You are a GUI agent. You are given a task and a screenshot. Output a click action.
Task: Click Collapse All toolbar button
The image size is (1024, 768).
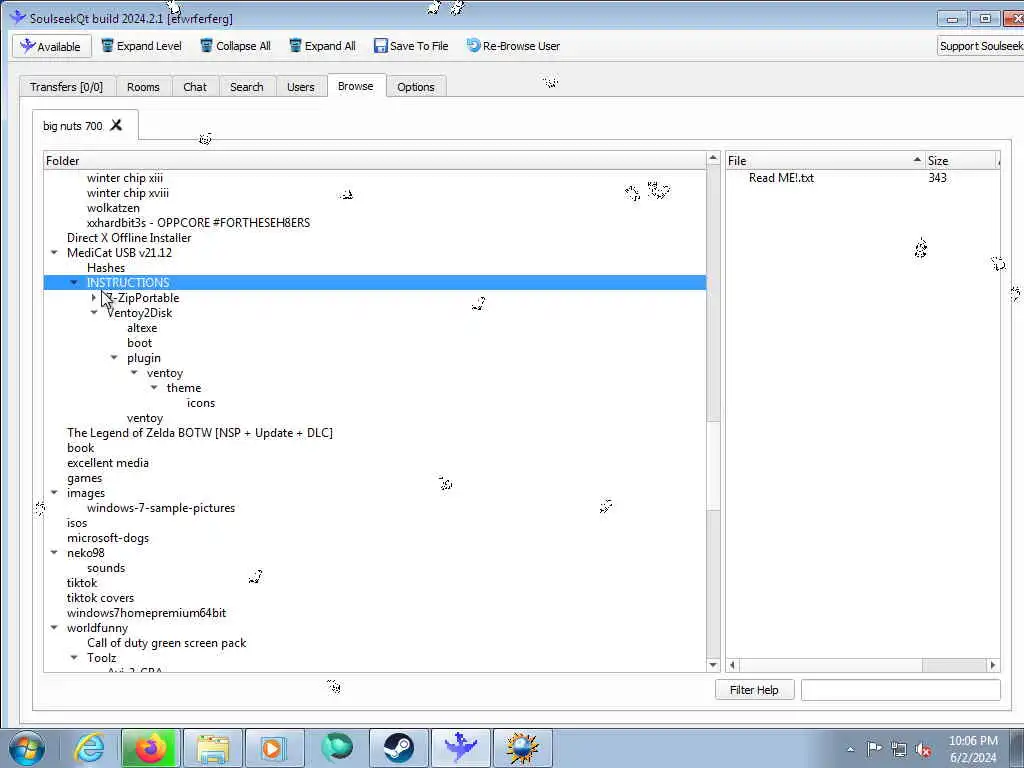[235, 46]
